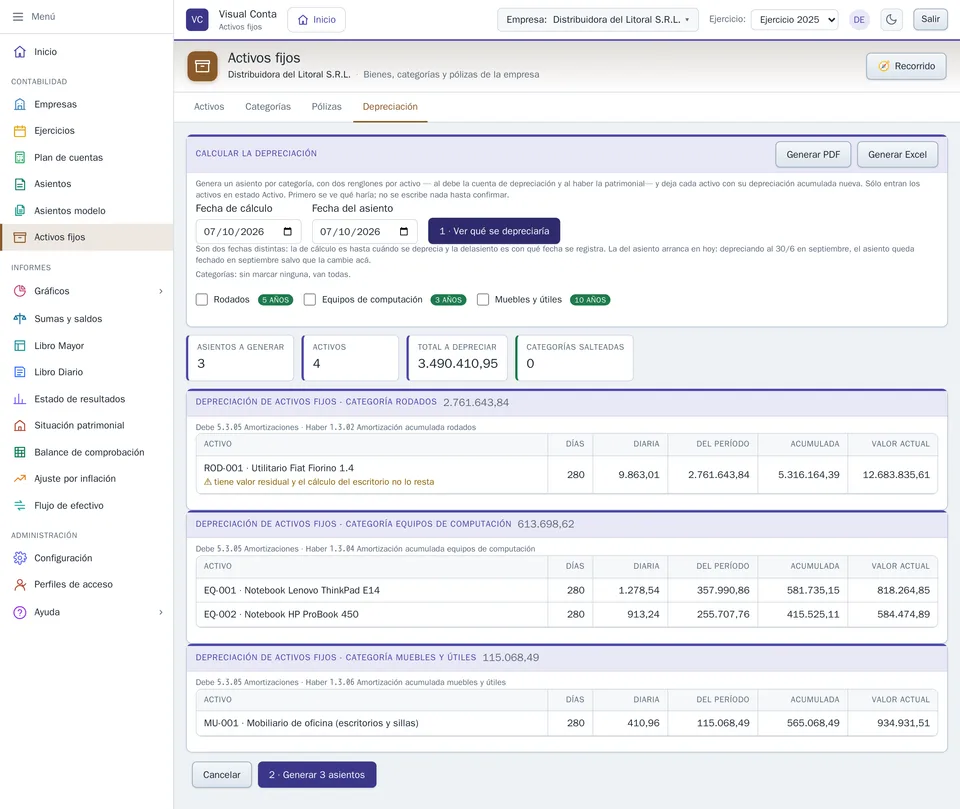960x809 pixels.
Task: Click the Estado de resultados chart icon
Action: pos(20,399)
